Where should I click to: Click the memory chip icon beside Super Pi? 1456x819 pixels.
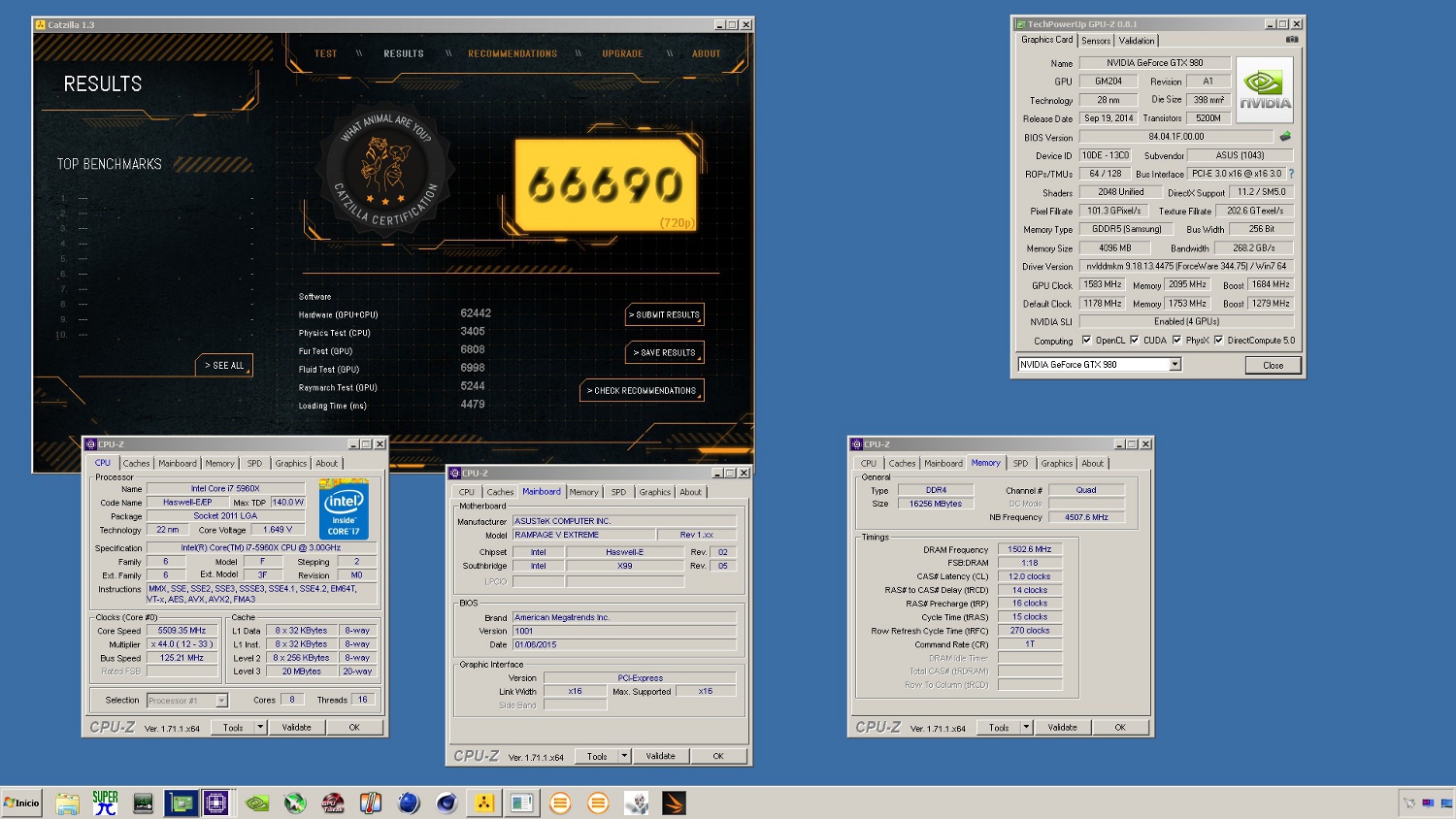click(x=143, y=803)
